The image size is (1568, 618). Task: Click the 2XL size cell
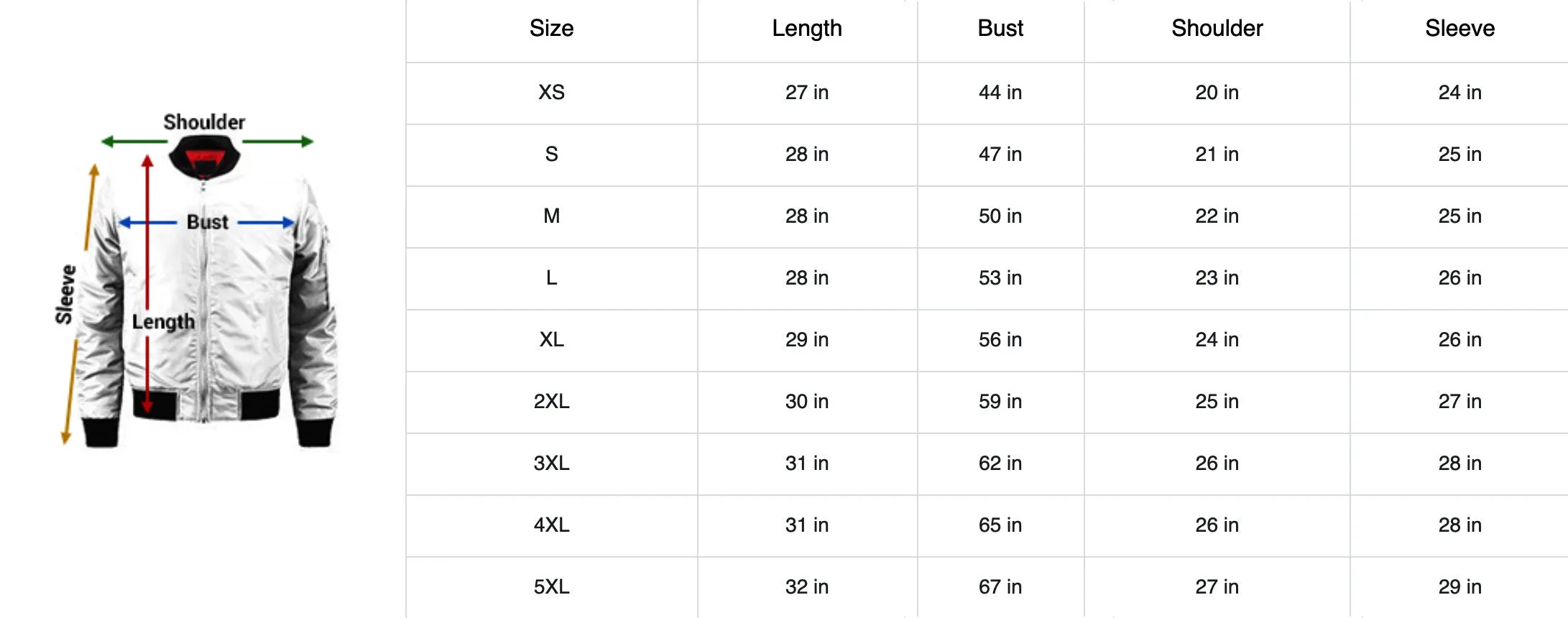coord(551,401)
